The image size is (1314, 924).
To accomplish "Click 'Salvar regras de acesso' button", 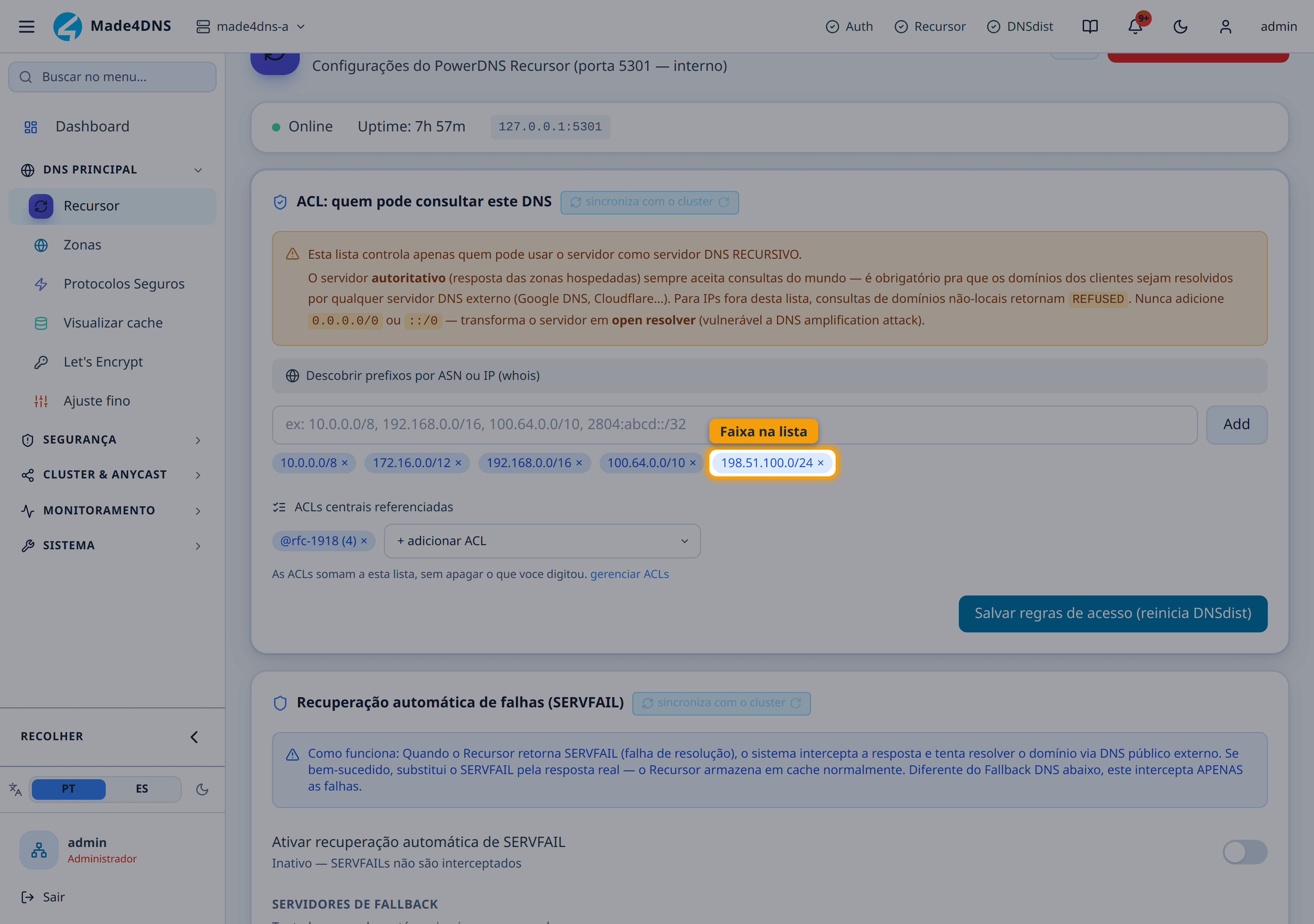I will pyautogui.click(x=1112, y=614).
